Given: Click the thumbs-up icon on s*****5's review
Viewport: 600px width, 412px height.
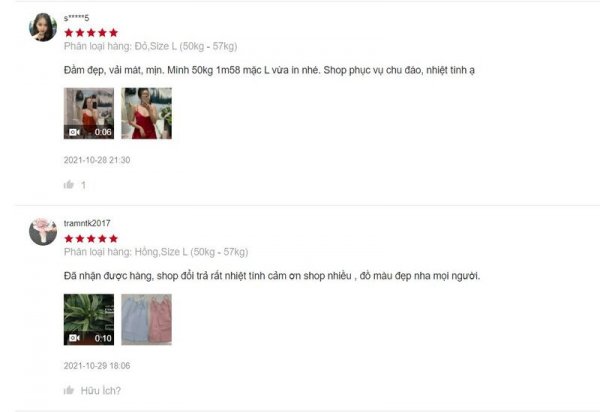Looking at the screenshot, I should 69,185.
